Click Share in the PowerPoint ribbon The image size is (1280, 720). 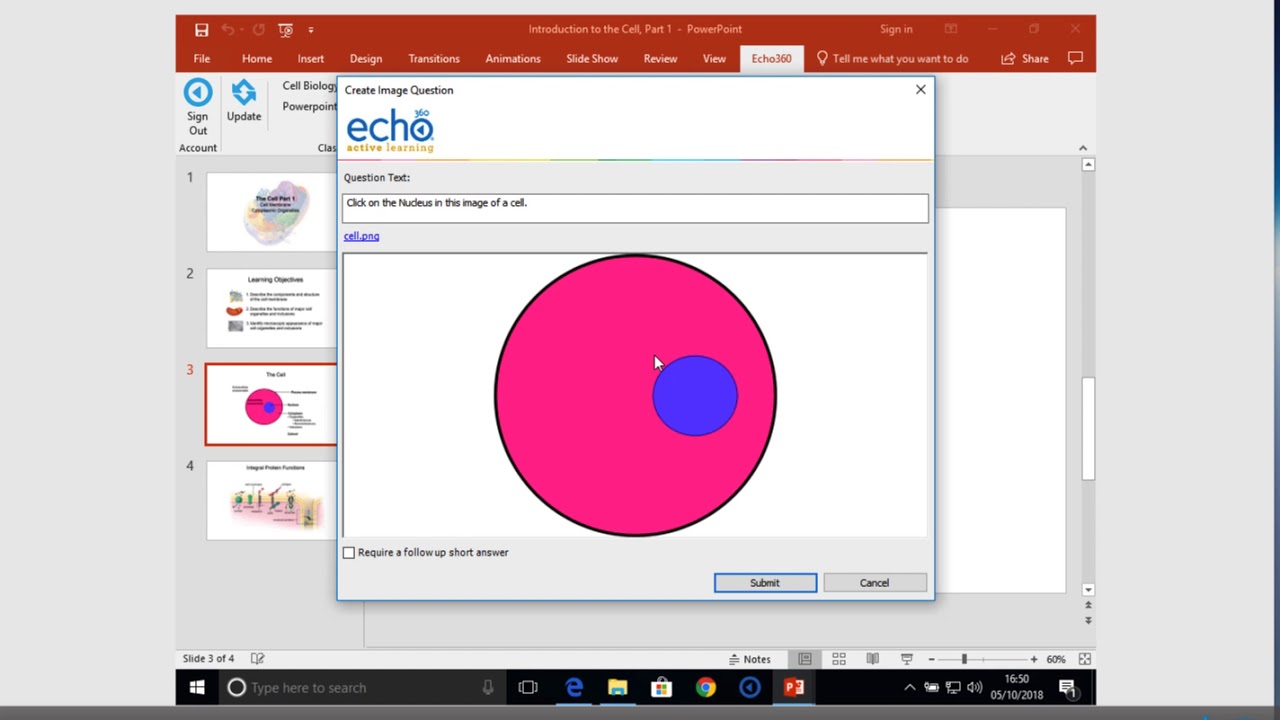pyautogui.click(x=1025, y=58)
